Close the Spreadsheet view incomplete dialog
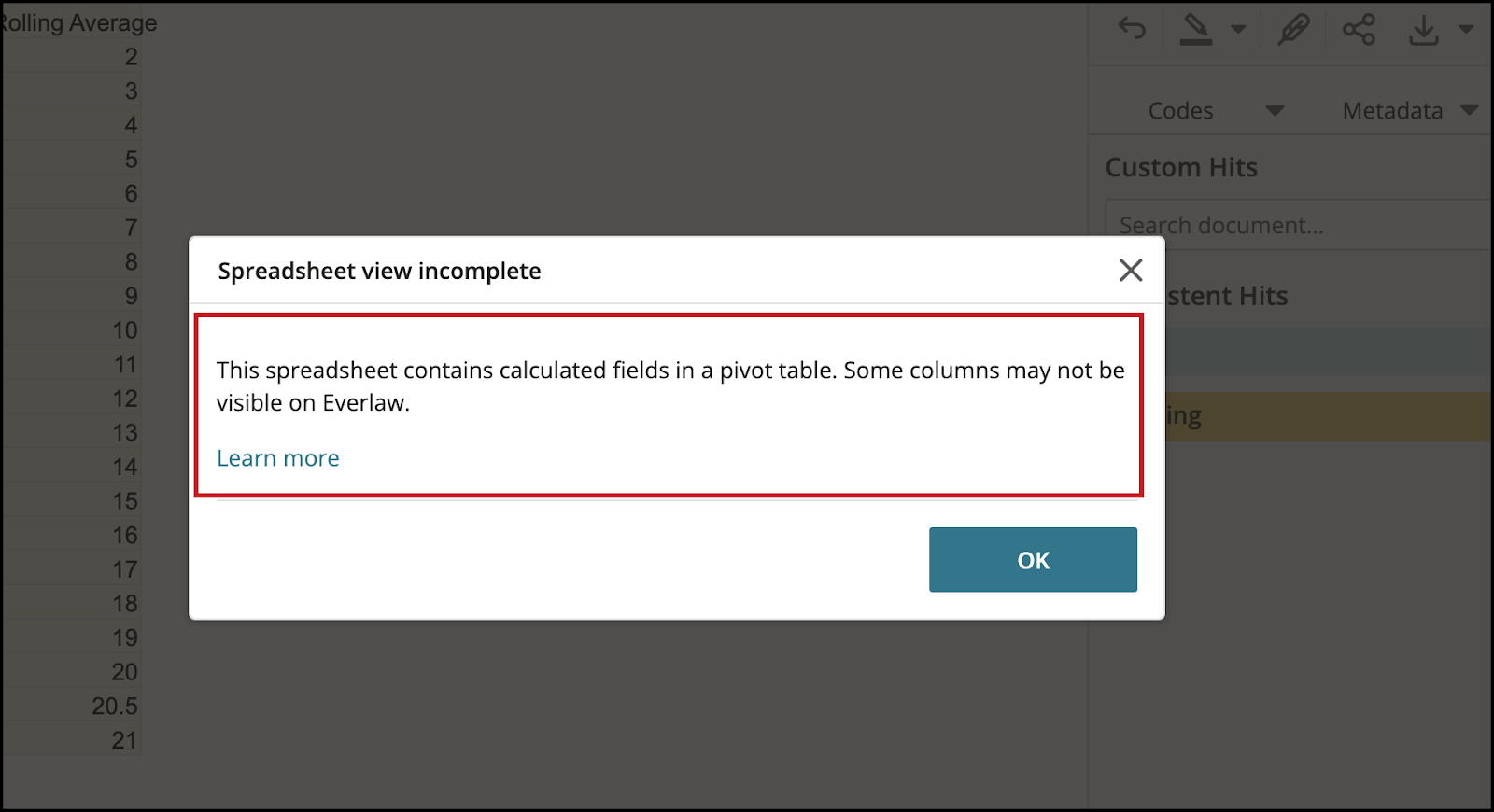This screenshot has width=1494, height=812. tap(1131, 271)
